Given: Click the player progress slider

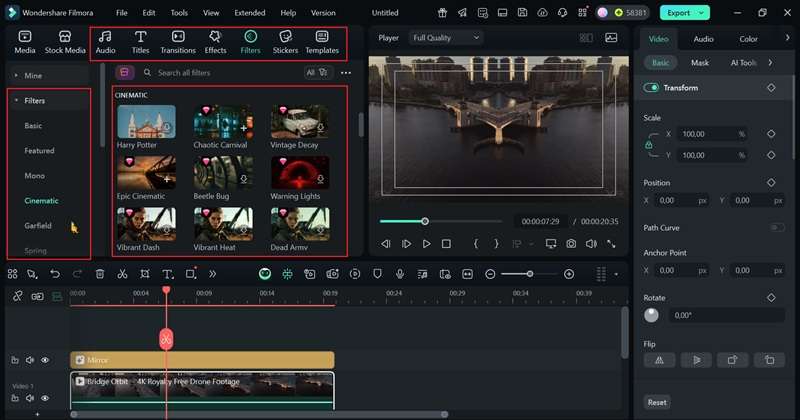Looking at the screenshot, I should click(441, 221).
